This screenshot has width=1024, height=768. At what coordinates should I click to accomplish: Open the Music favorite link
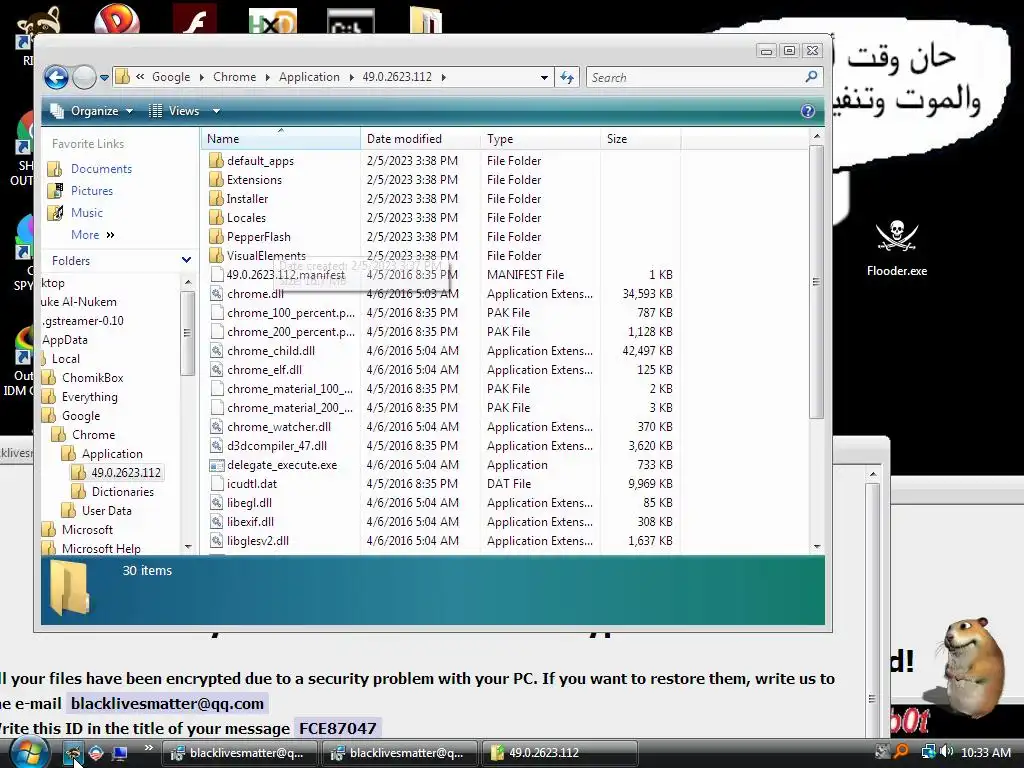tap(87, 213)
